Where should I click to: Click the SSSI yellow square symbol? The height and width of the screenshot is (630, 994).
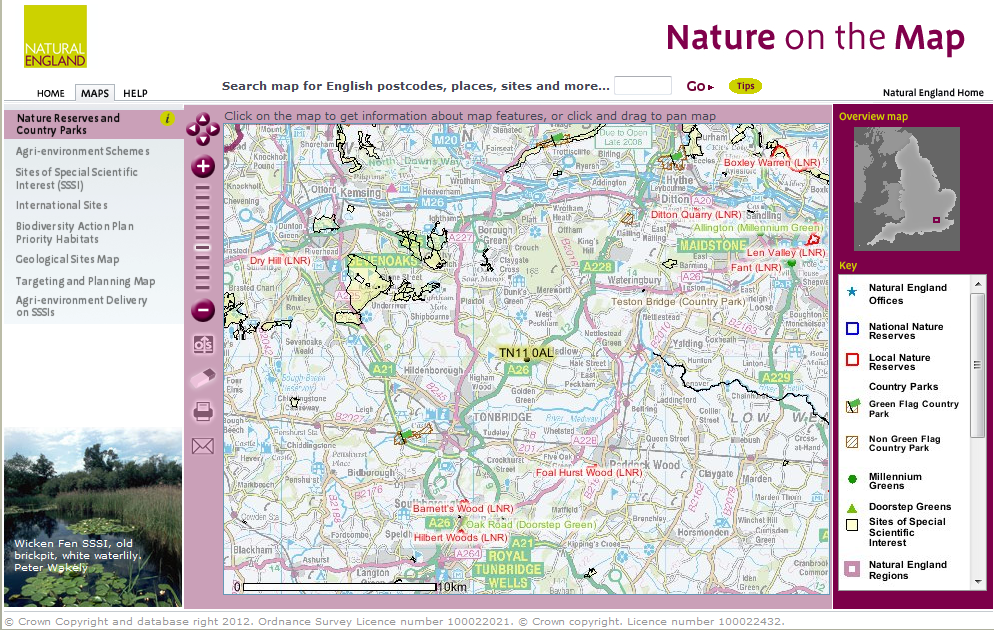point(853,525)
